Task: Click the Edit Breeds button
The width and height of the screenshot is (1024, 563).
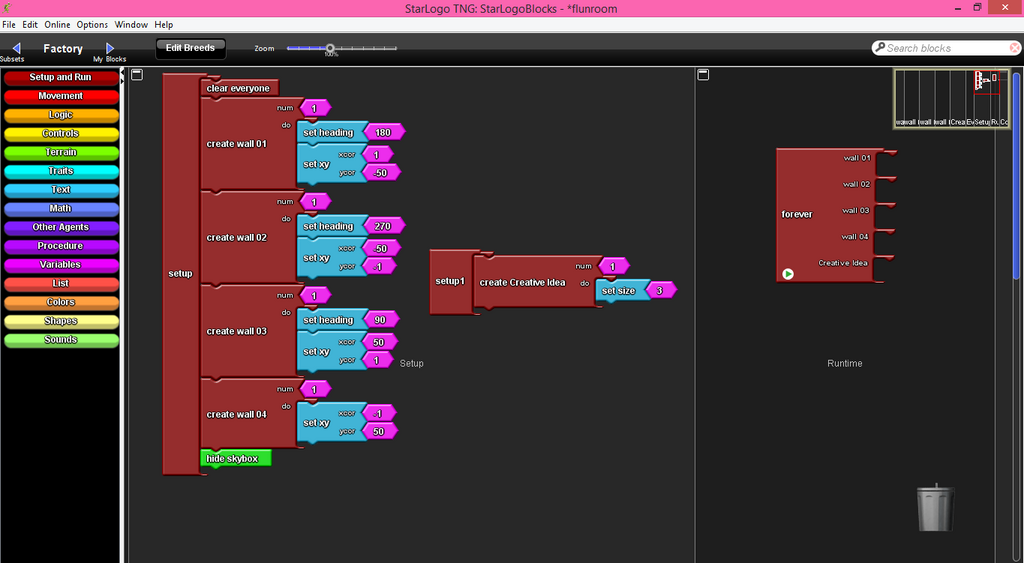Action: pos(190,48)
